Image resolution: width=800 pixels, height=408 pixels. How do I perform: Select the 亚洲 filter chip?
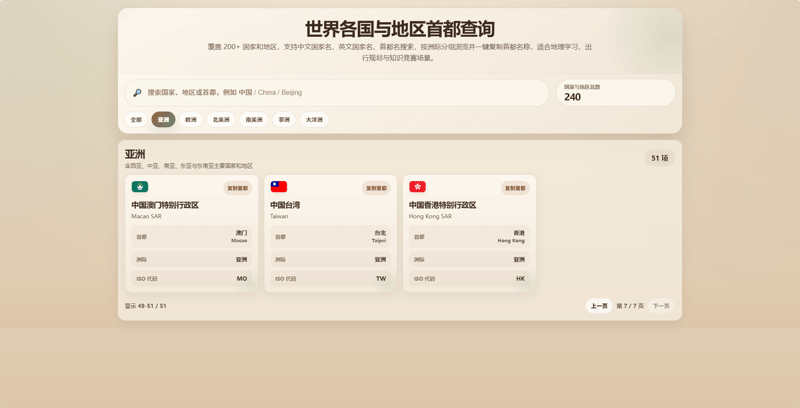[x=163, y=120]
